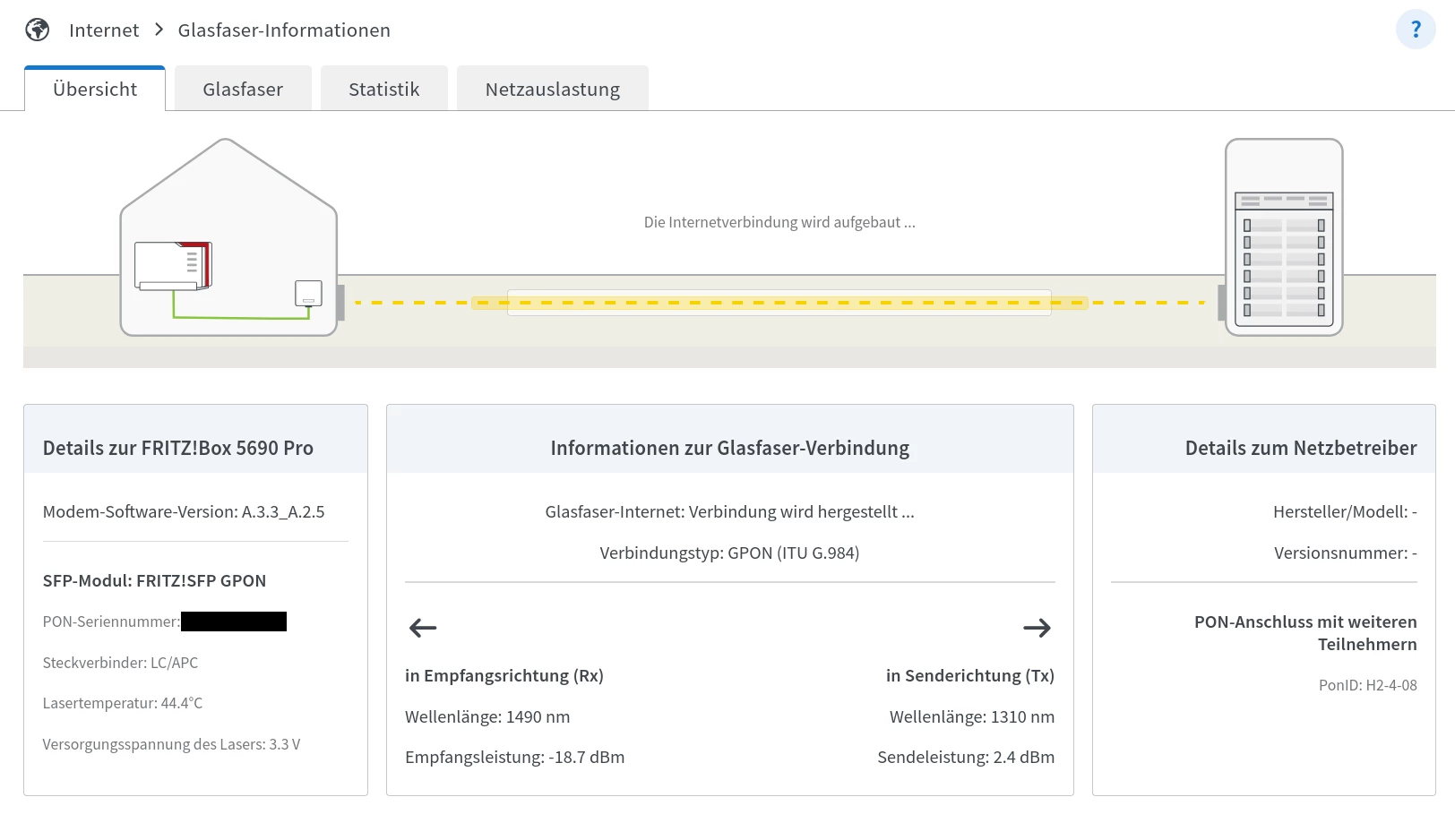1455x840 pixels.
Task: Click the Details zur FRITZ!Box 5690 Pro heading
Action: click(177, 448)
